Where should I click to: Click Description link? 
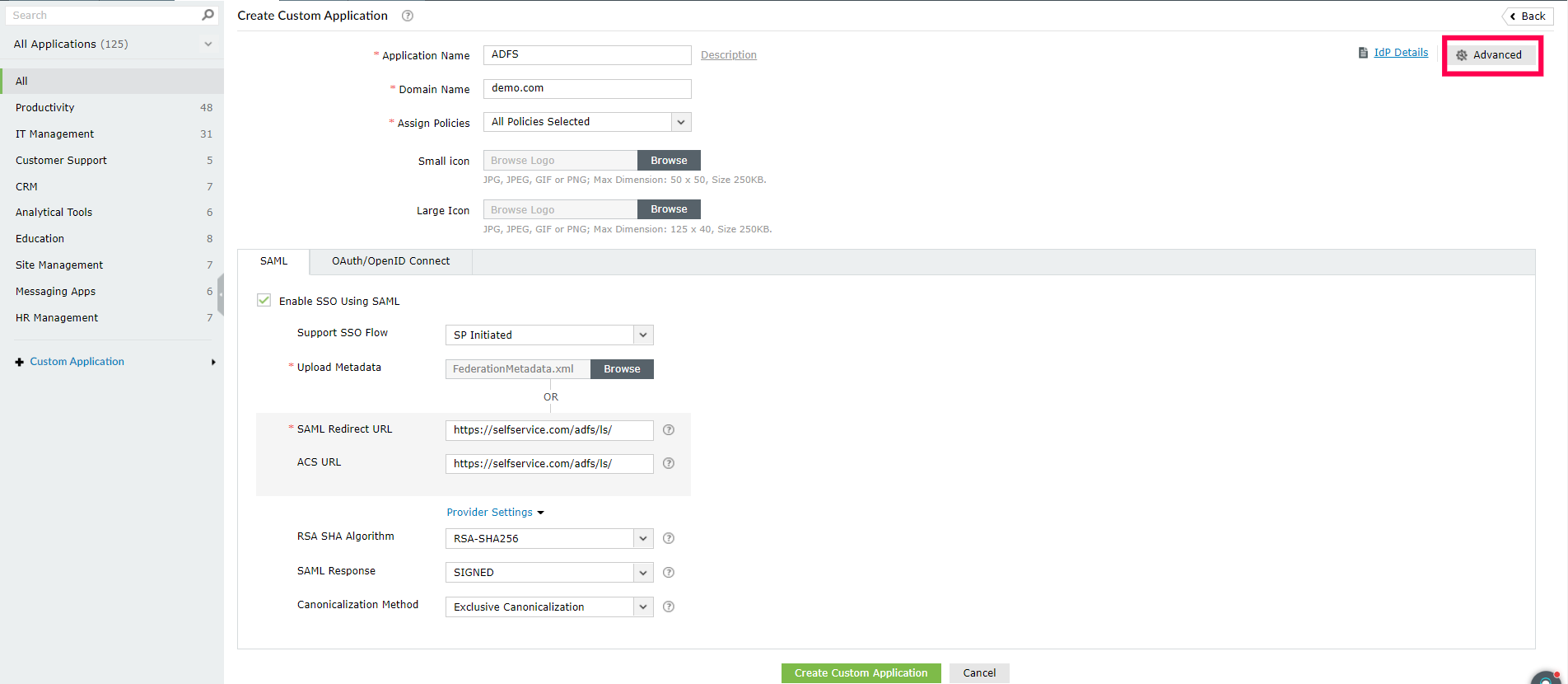pyautogui.click(x=729, y=55)
